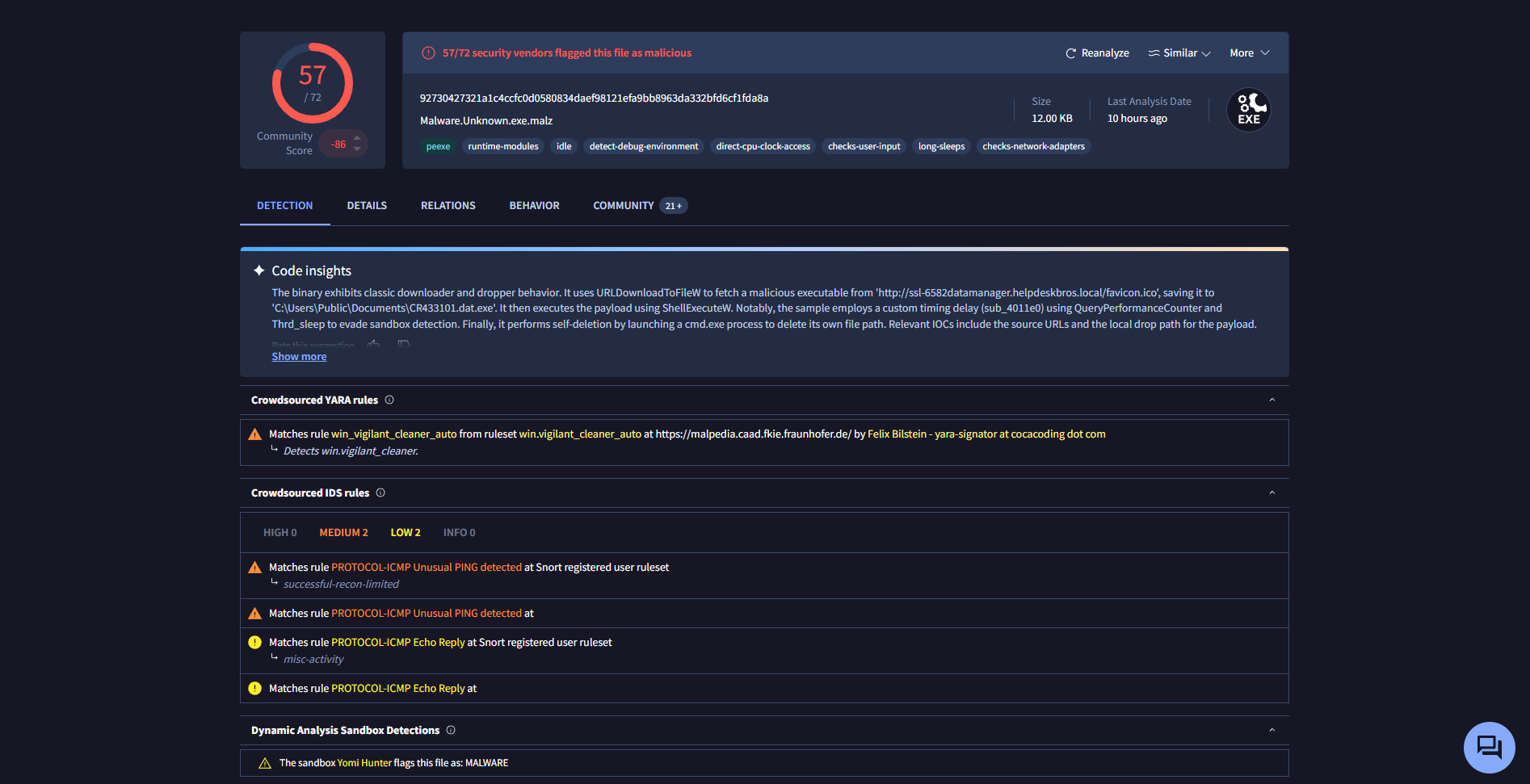This screenshot has height=784, width=1530.
Task: Toggle the LOW 2 severity filter
Action: (x=406, y=533)
